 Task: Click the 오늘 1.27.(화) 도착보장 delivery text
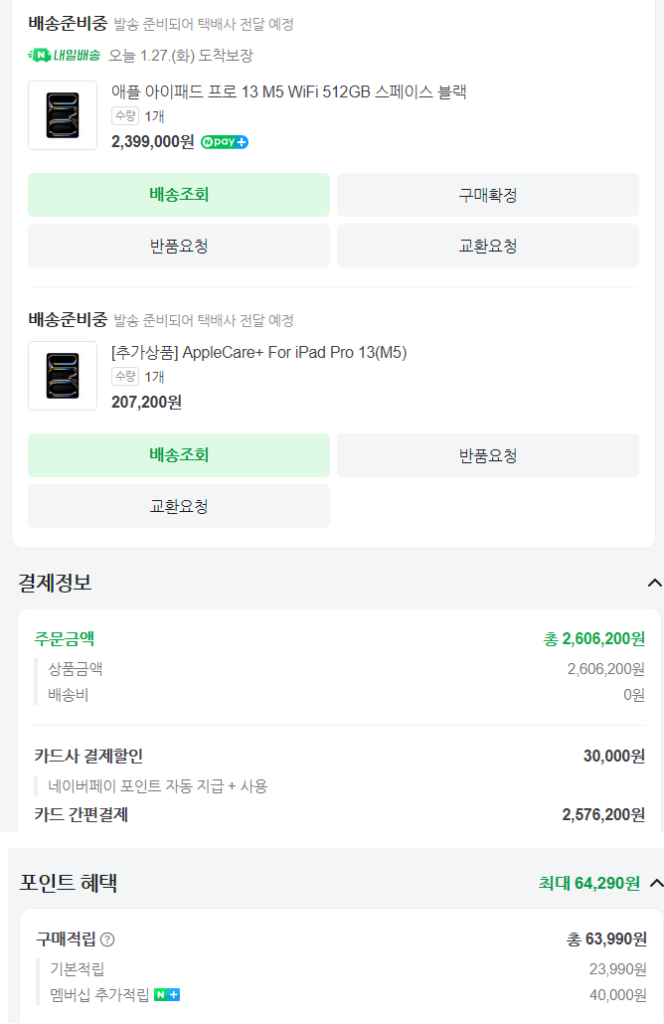click(180, 55)
